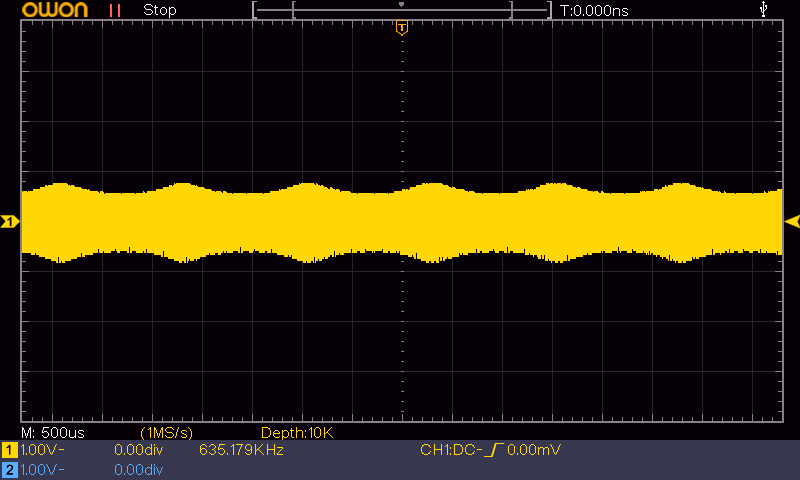Click the 635.179KHz frequency counter readout
Viewport: 800px width, 480px height.
click(243, 451)
